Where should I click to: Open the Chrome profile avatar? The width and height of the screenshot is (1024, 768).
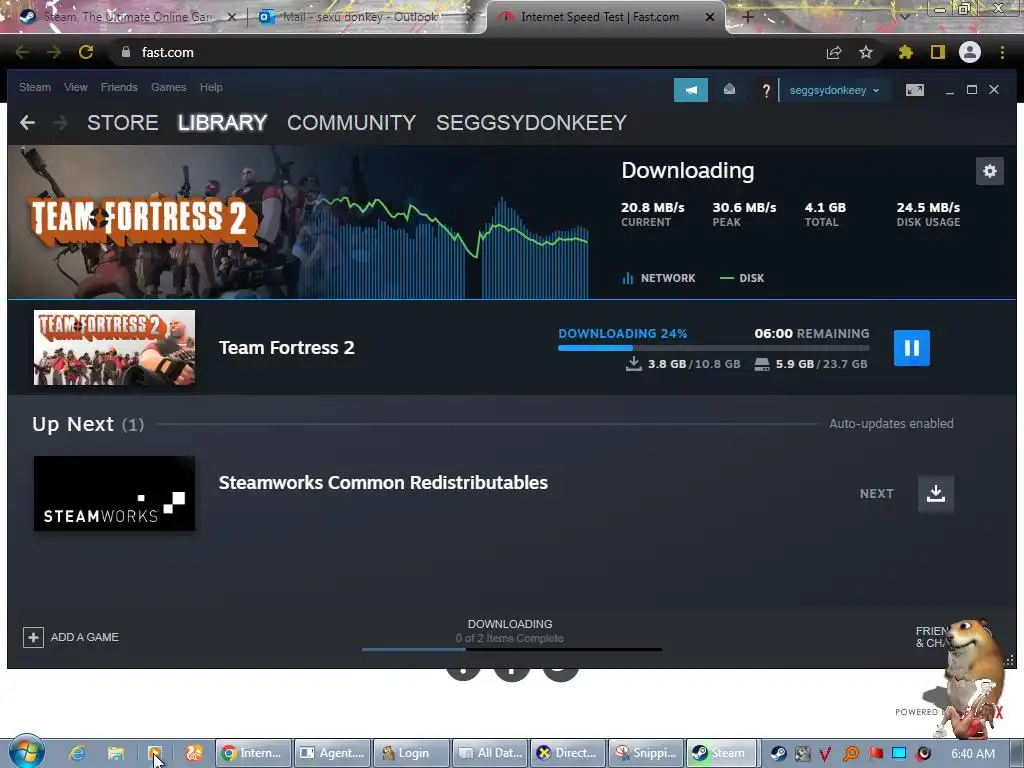tap(970, 52)
